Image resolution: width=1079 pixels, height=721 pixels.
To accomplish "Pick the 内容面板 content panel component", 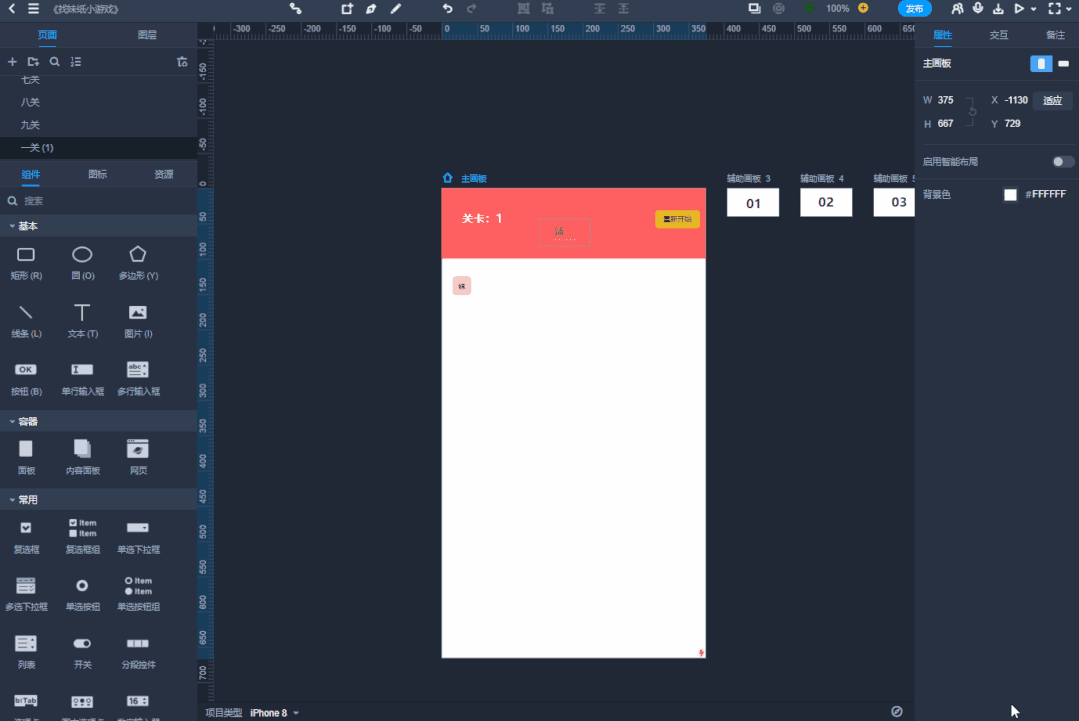I will (82, 458).
